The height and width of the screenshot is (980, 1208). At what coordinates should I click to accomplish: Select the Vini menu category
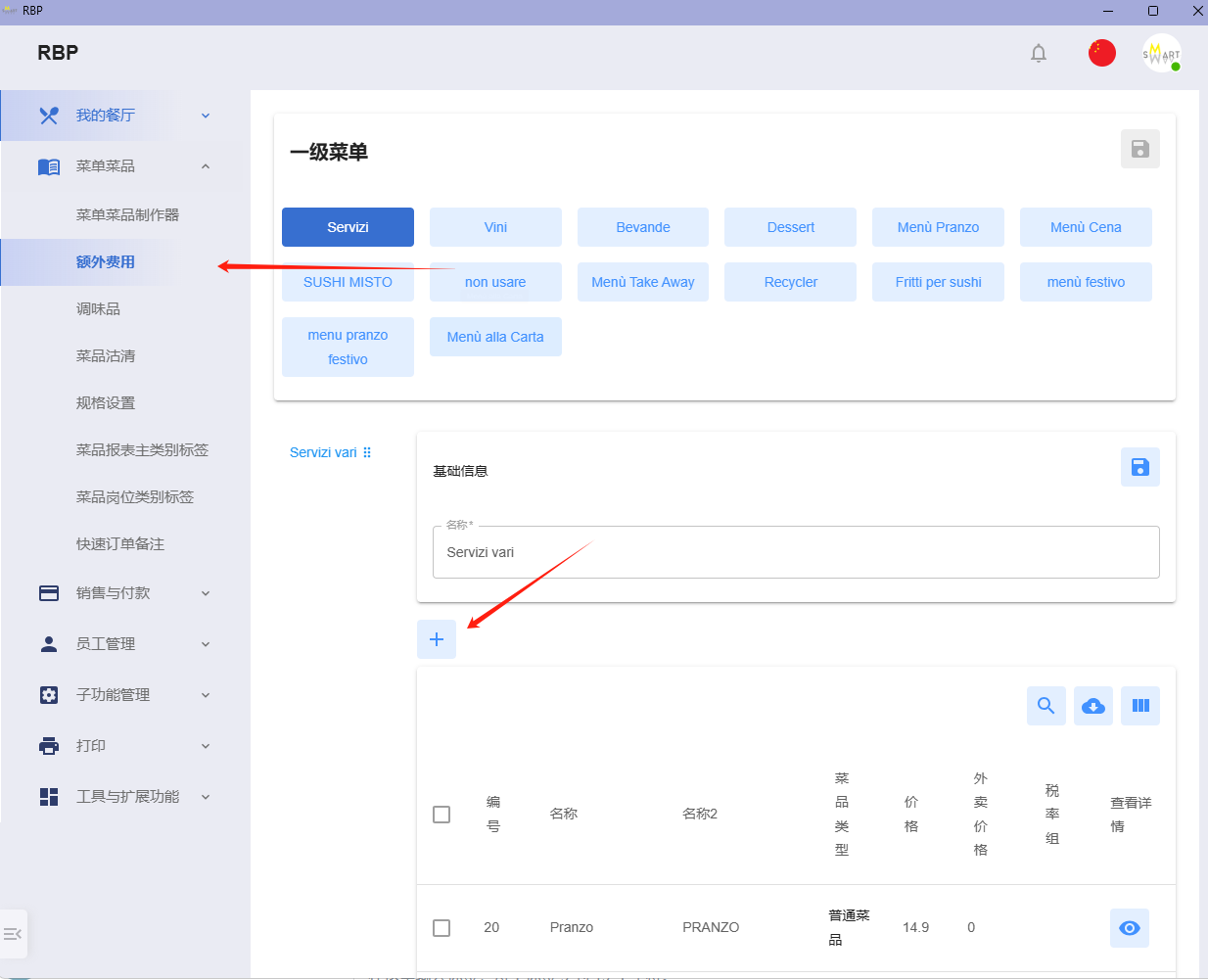[x=495, y=227]
